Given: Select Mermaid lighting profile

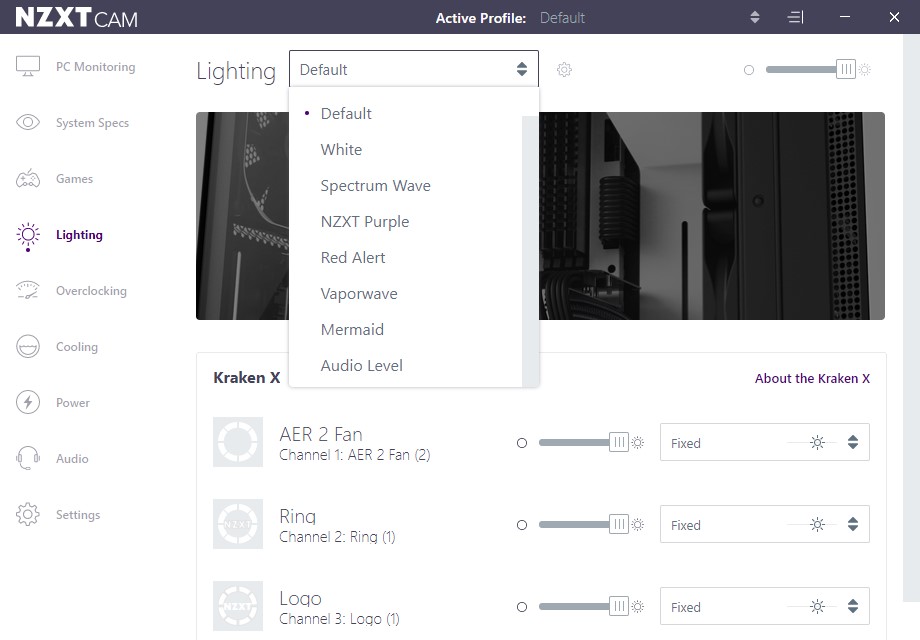Looking at the screenshot, I should pos(405,330).
